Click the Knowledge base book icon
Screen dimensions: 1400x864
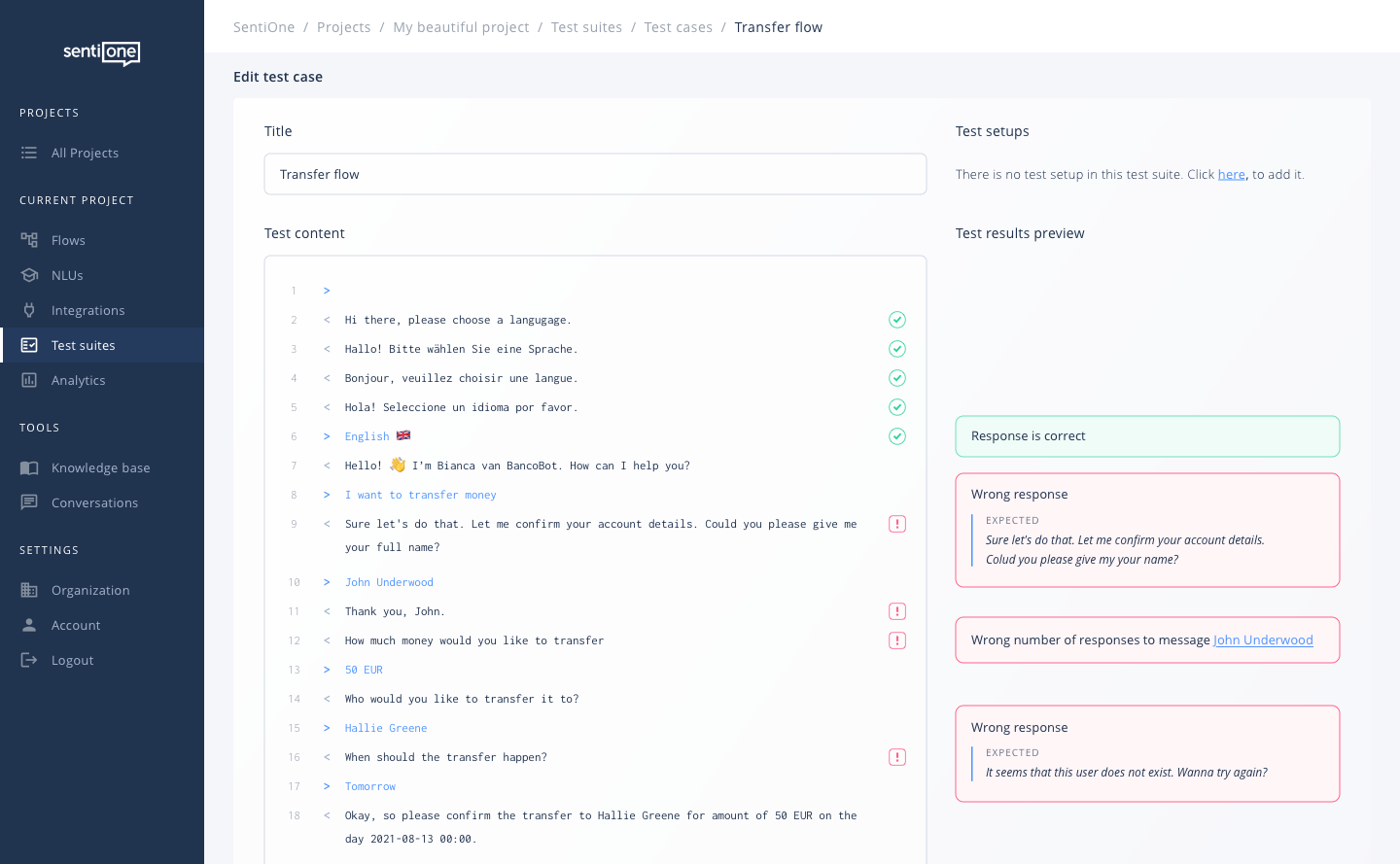coord(29,467)
